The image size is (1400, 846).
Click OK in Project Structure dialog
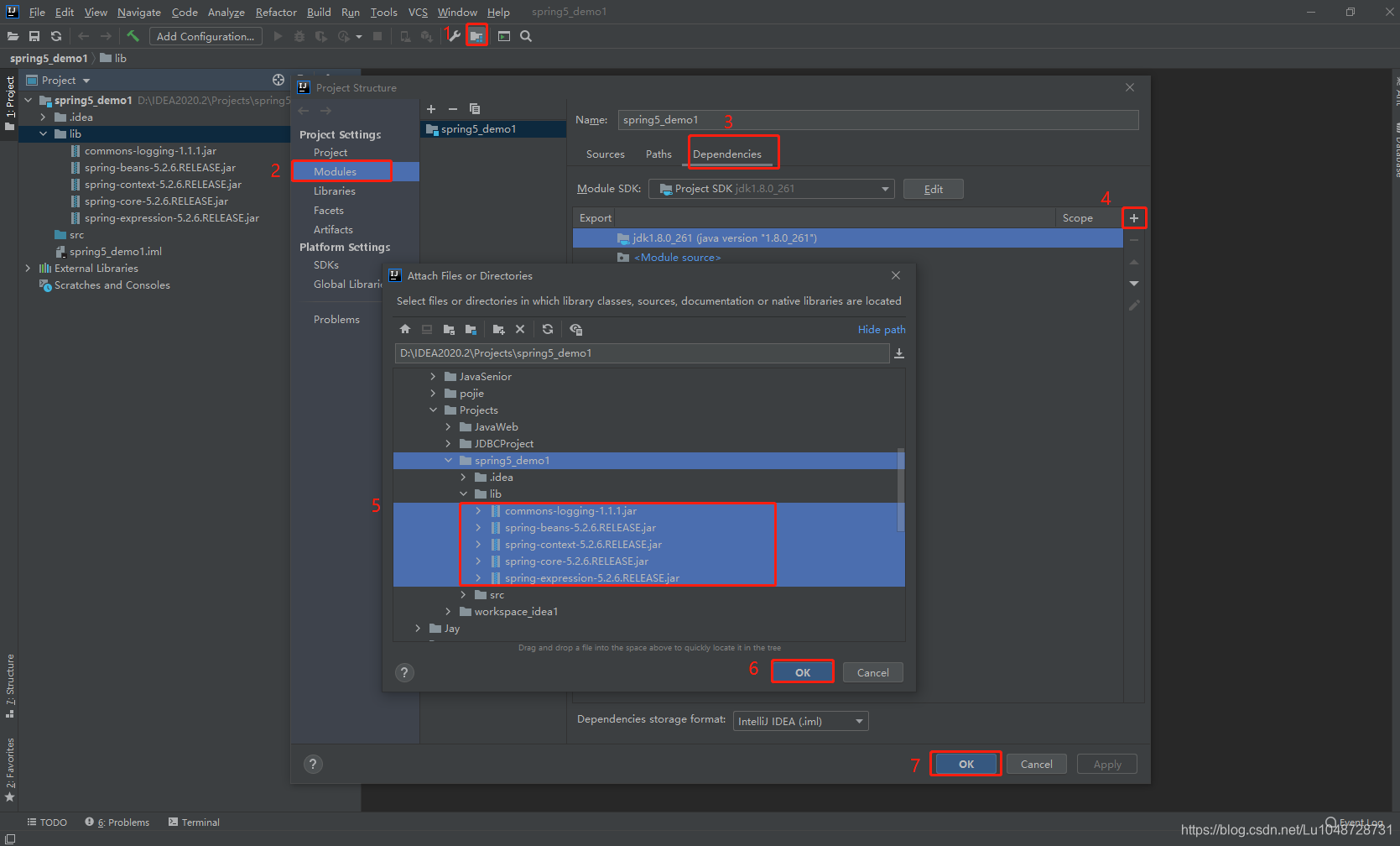[966, 764]
